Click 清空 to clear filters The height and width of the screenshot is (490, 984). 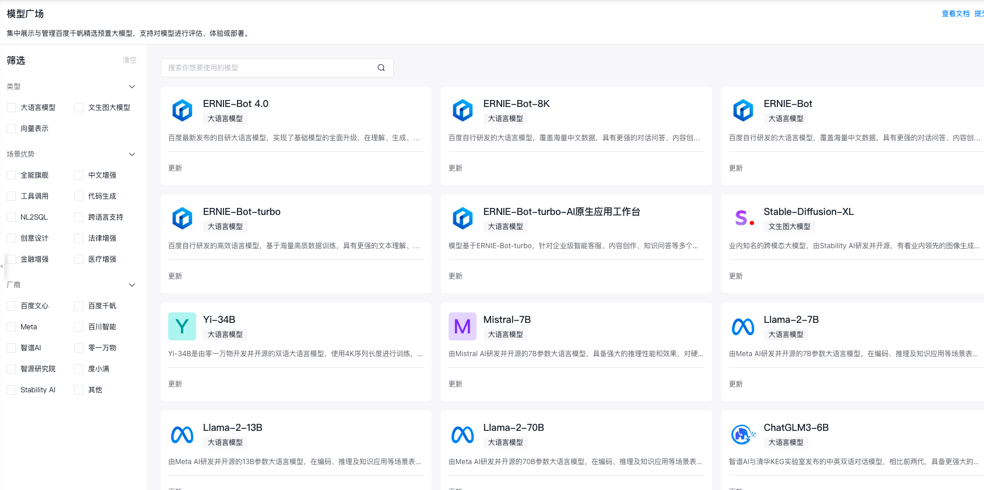(x=129, y=61)
